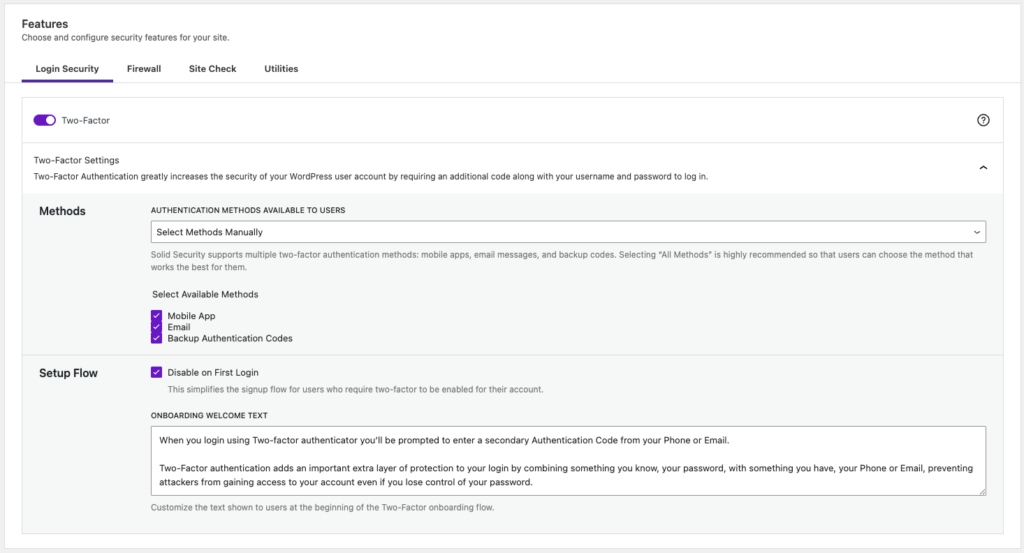Toggle the Two-Factor switch off
The width and height of the screenshot is (1024, 553).
click(44, 120)
